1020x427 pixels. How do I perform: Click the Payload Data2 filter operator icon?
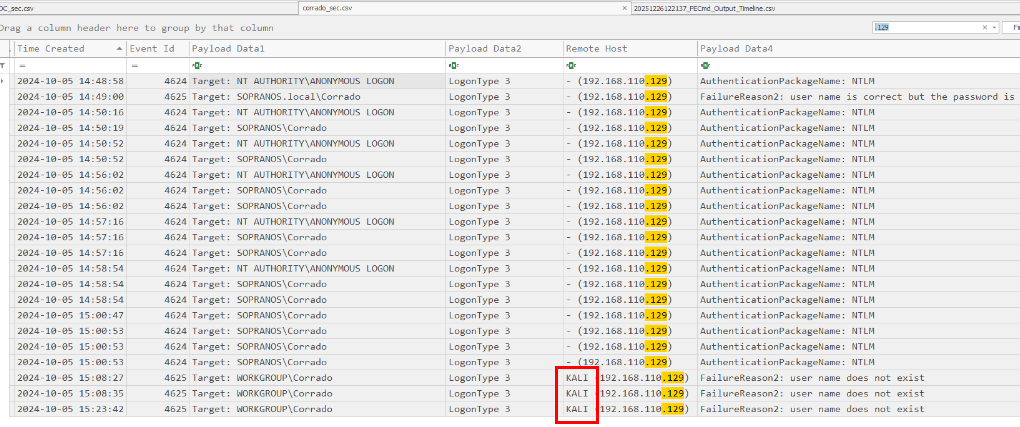[453, 65]
